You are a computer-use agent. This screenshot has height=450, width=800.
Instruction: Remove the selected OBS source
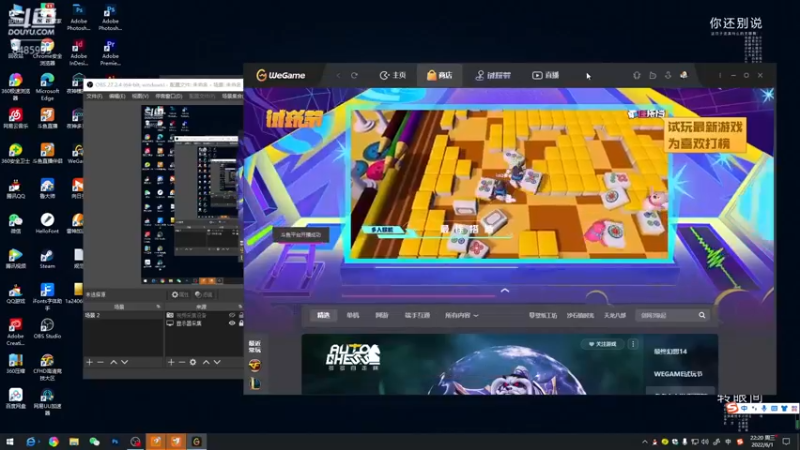click(x=182, y=362)
